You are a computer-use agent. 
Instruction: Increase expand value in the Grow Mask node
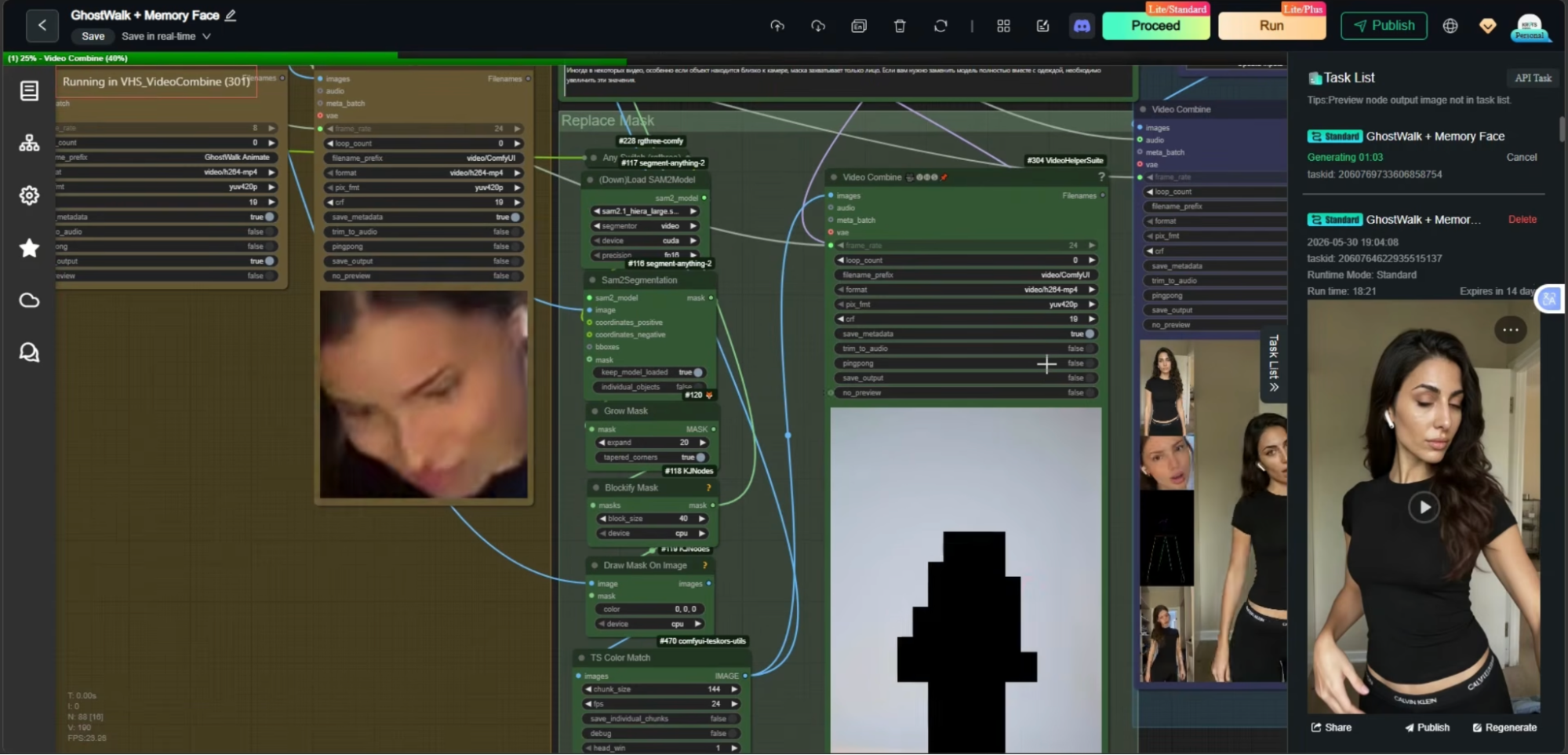(x=703, y=443)
